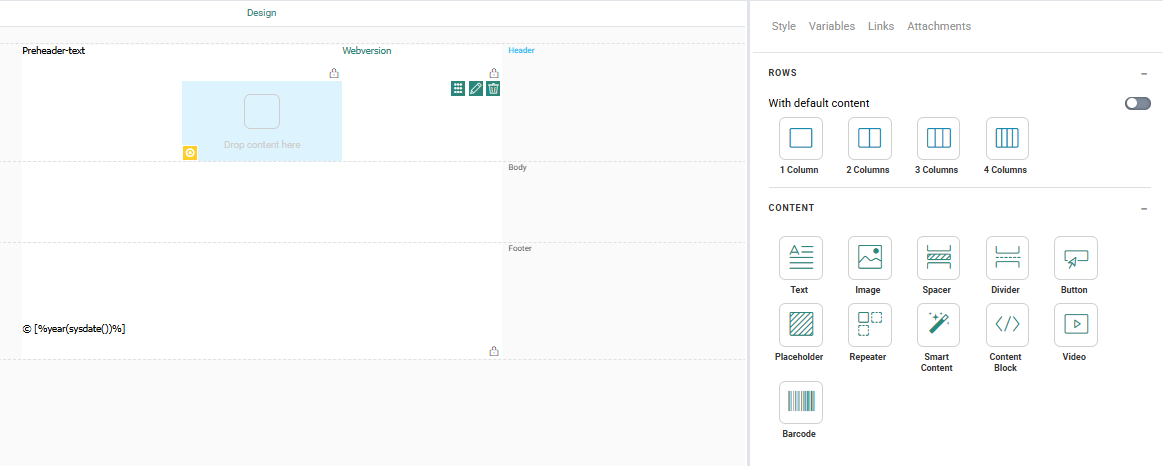Select the Barcode content element
The image size is (1163, 466).
point(800,402)
